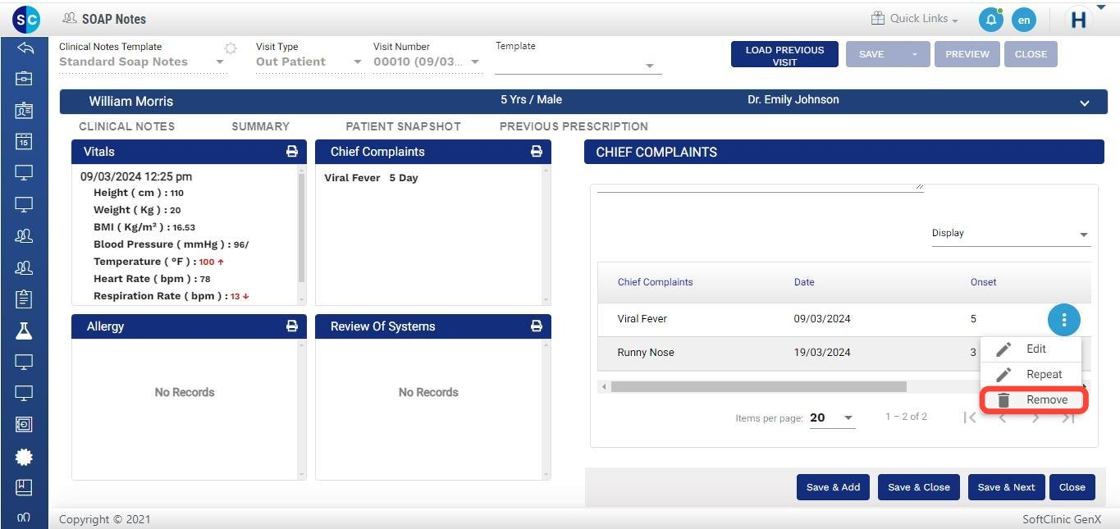Screen dimensions: 1120x529
Task: Click the Allergy panel print icon
Action: 292,327
